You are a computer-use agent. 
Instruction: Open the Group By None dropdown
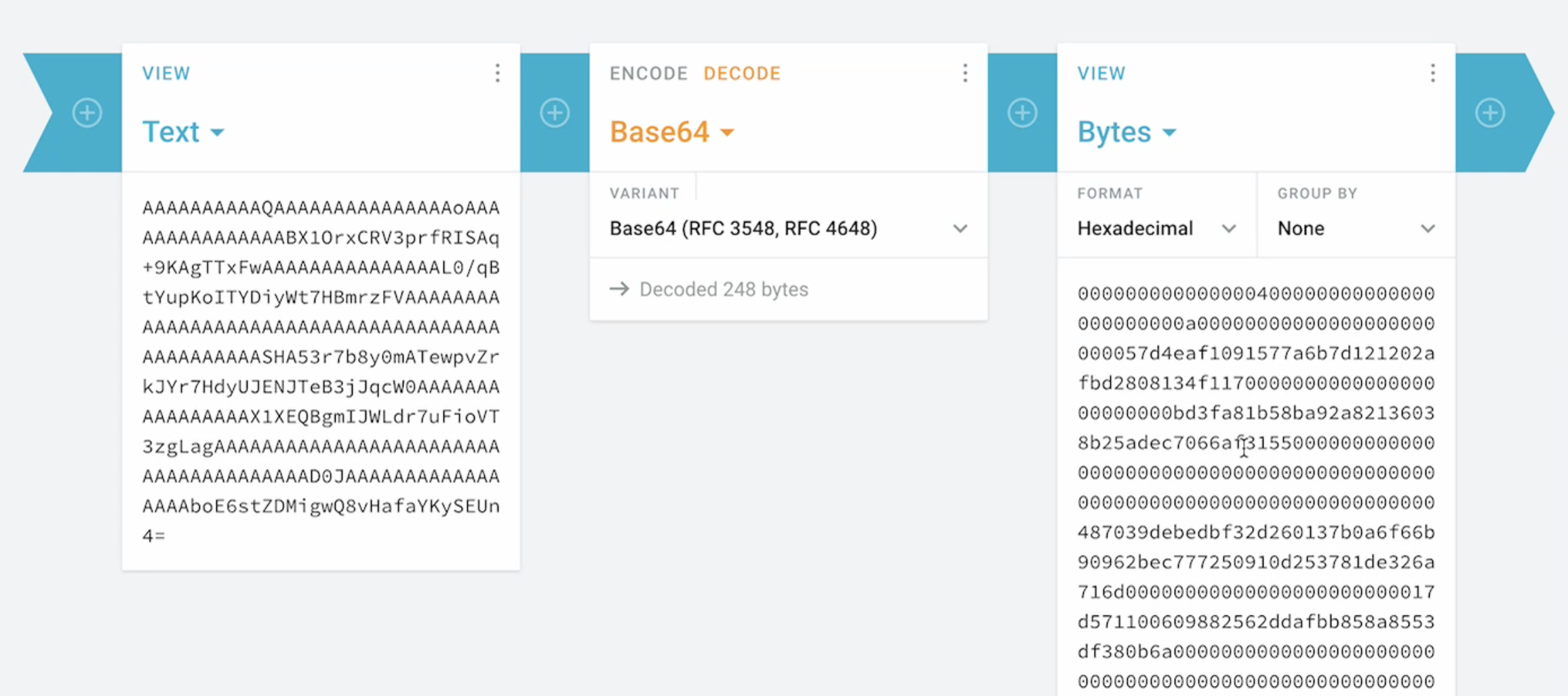[x=1356, y=229]
